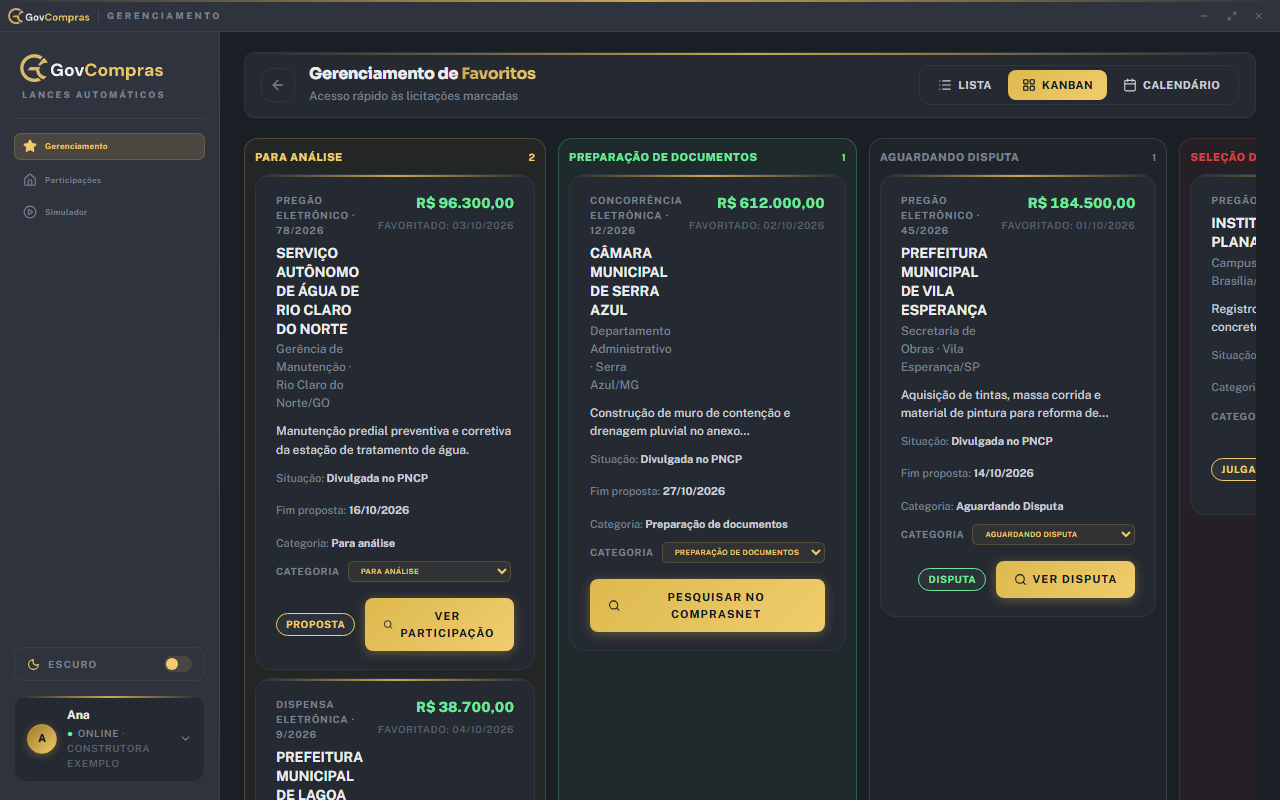Click the star icon beside Gerenciamento
This screenshot has height=800, width=1280.
tap(30, 146)
